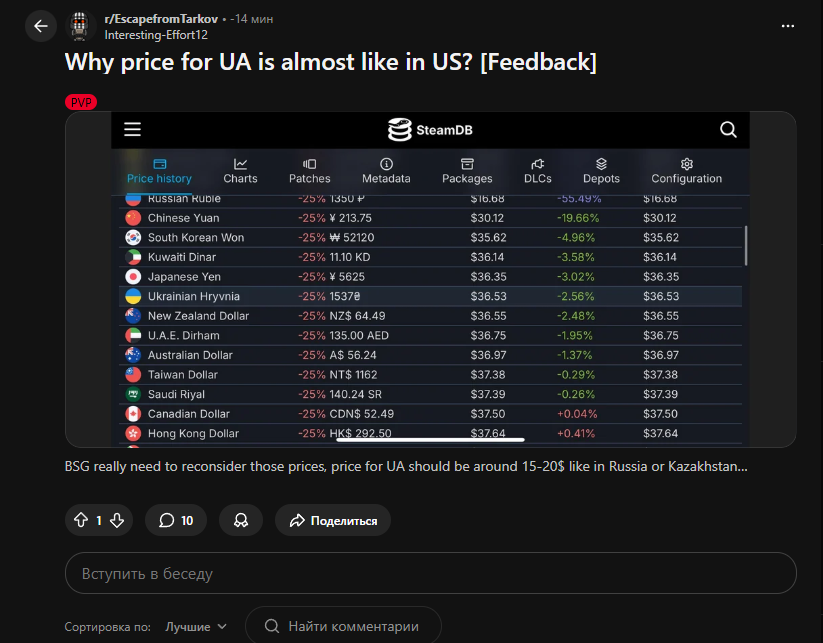
Task: Downvote the post
Action: click(117, 520)
